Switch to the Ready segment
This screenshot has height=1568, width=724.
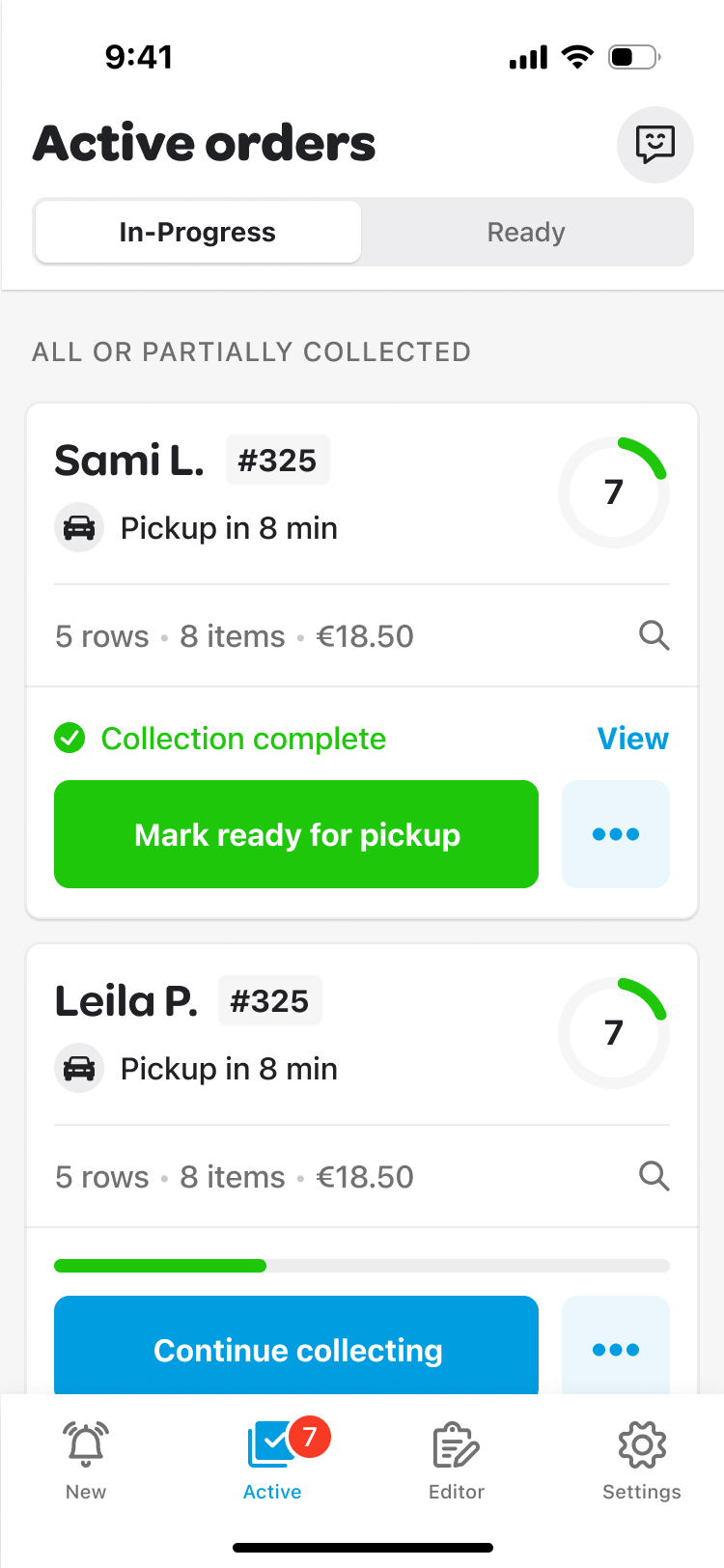526,232
